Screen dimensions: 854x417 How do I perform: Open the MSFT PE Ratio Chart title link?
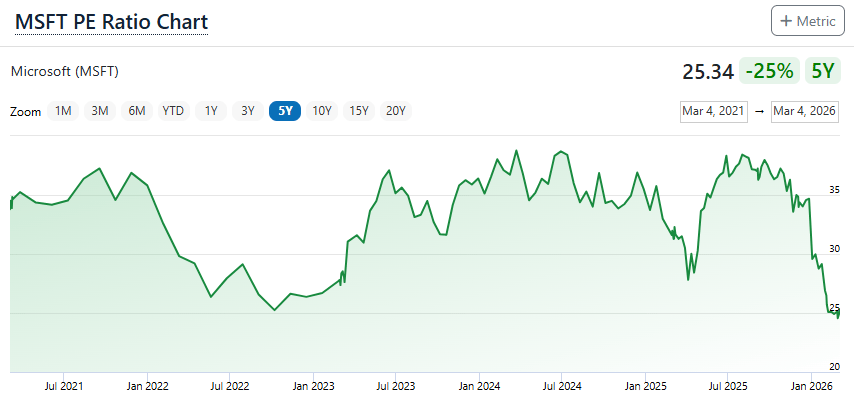coord(111,22)
